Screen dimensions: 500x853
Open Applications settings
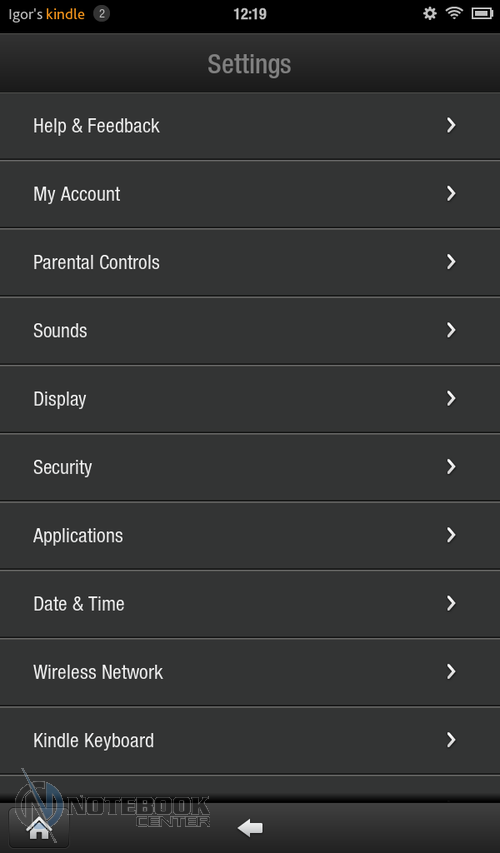coord(250,535)
